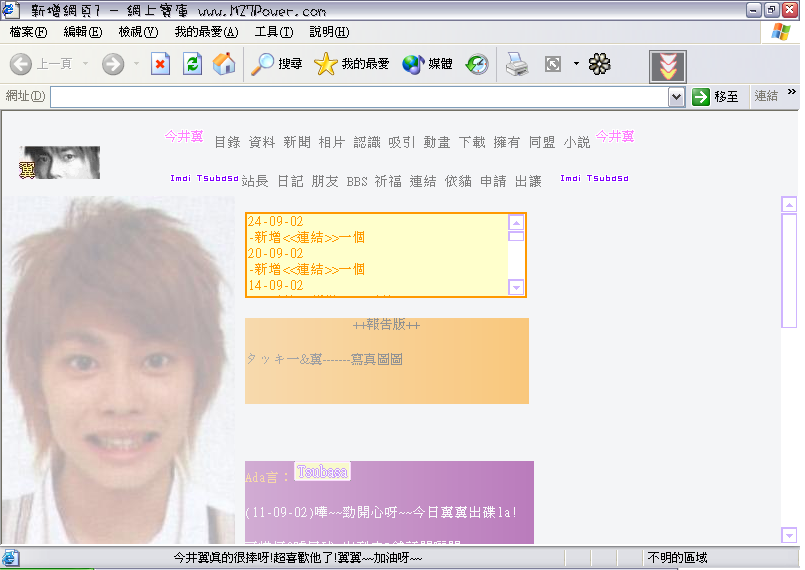805x570 pixels.
Task: Follow the 目錄 navigation link
Action: click(x=227, y=142)
